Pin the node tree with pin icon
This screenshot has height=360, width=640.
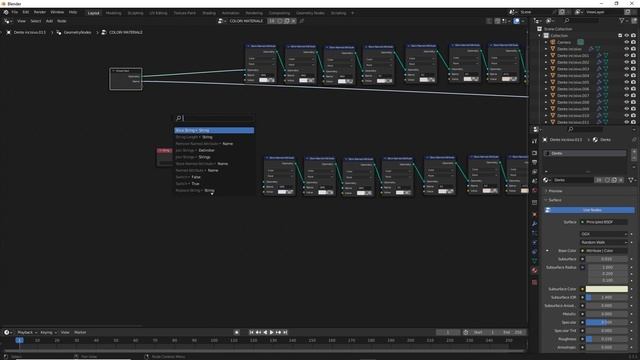pyautogui.click(x=302, y=21)
